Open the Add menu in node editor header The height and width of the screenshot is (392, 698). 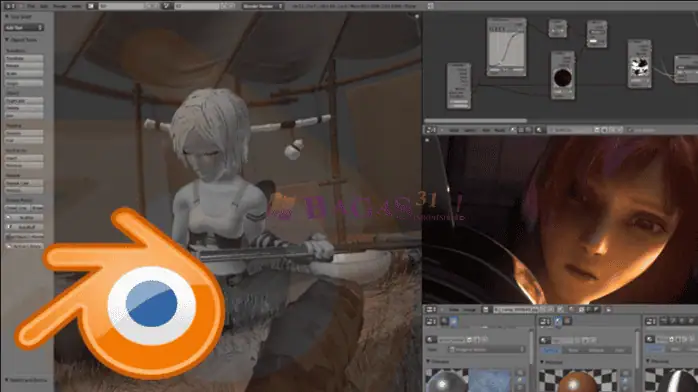point(486,130)
